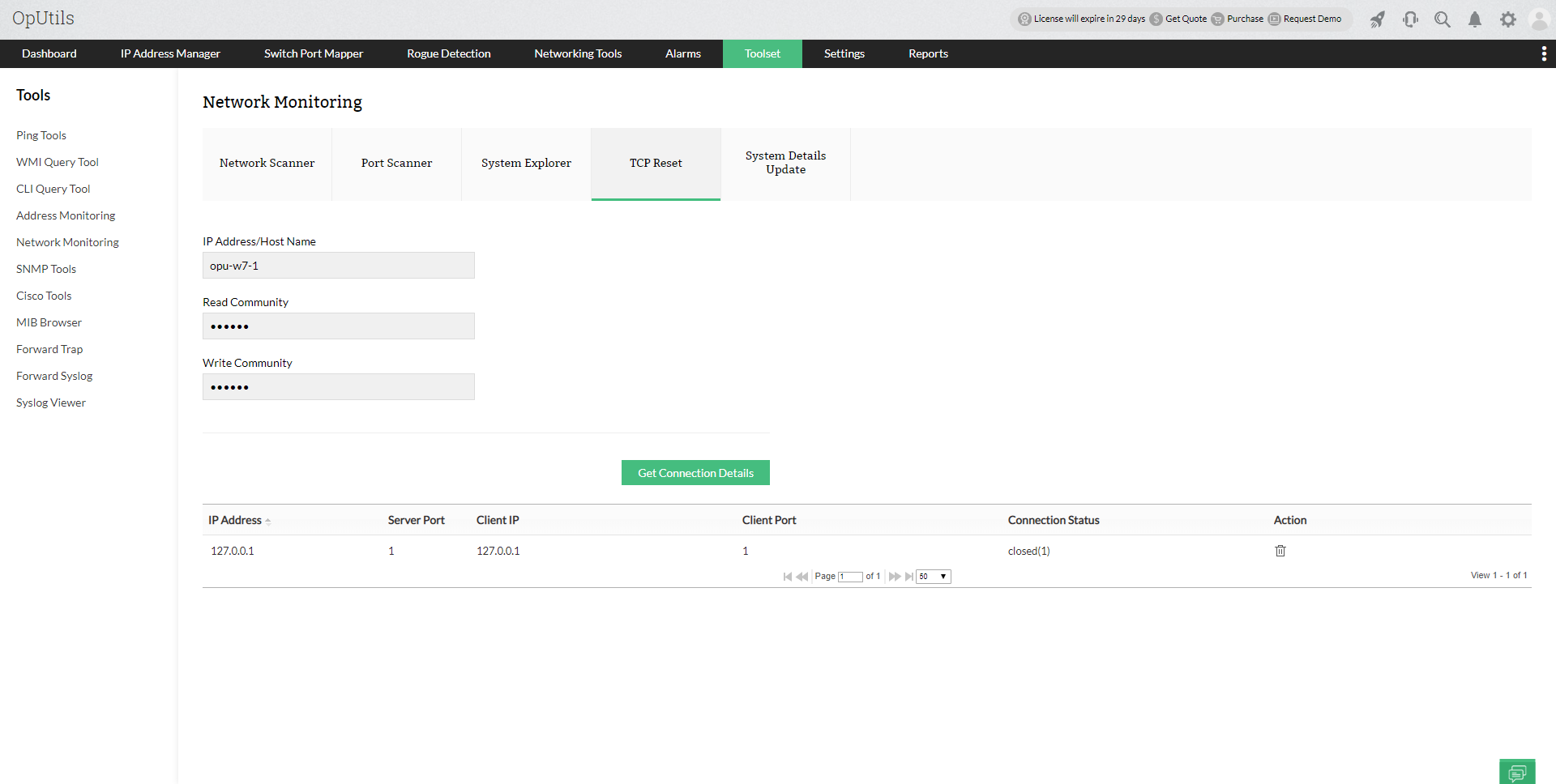1556x784 pixels.
Task: Open the Settings menu
Action: (844, 53)
